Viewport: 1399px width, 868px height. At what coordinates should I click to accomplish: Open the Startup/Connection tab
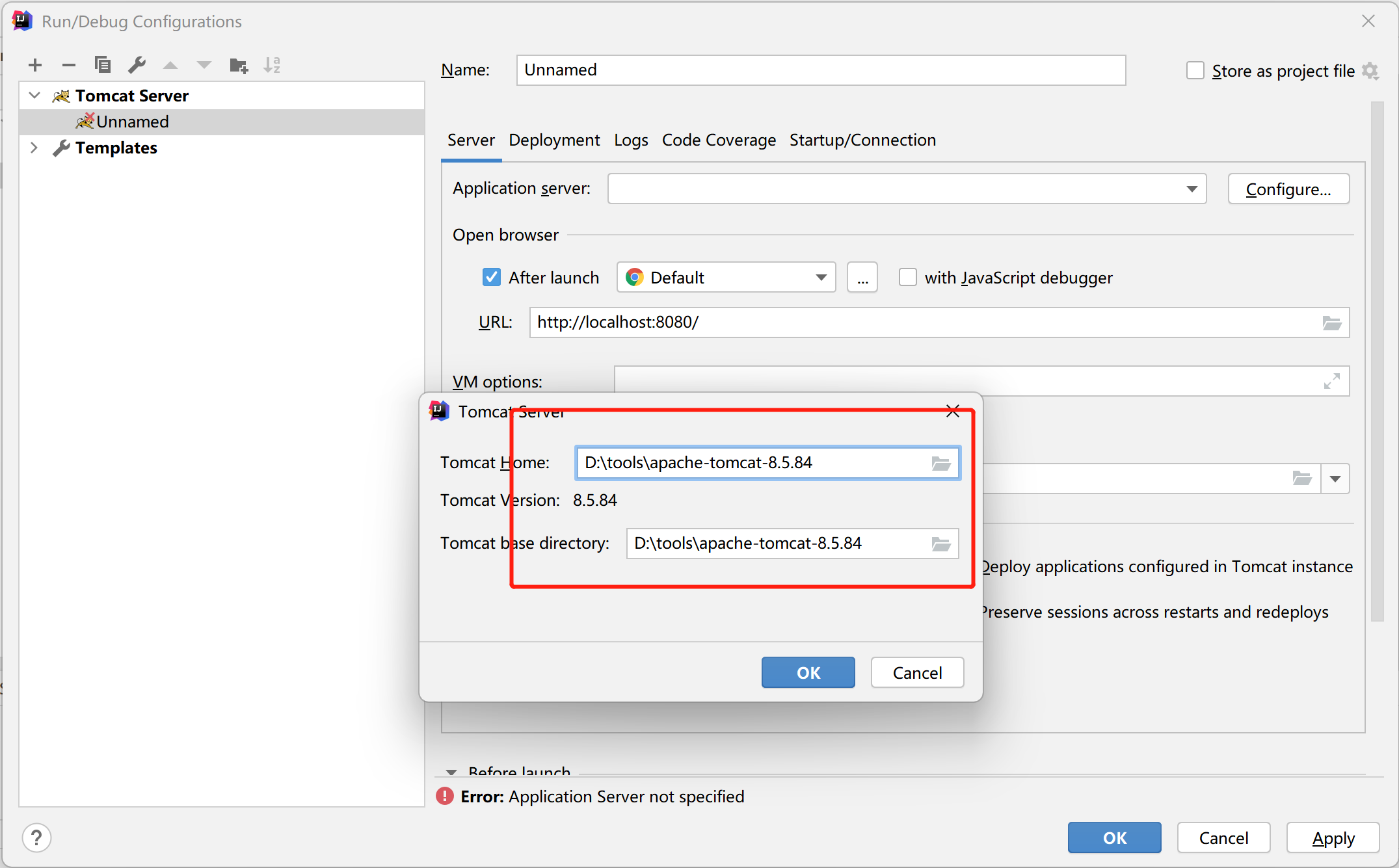pos(862,140)
